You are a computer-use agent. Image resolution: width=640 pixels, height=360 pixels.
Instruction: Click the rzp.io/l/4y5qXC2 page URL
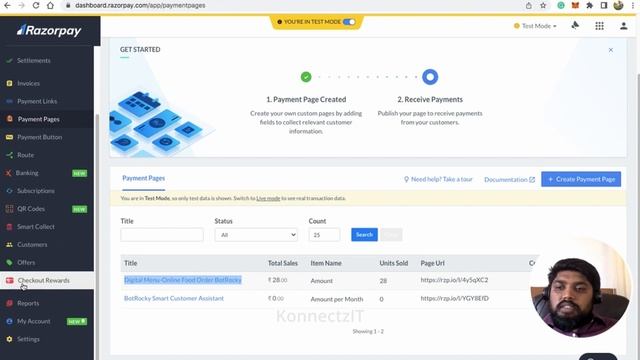454,280
